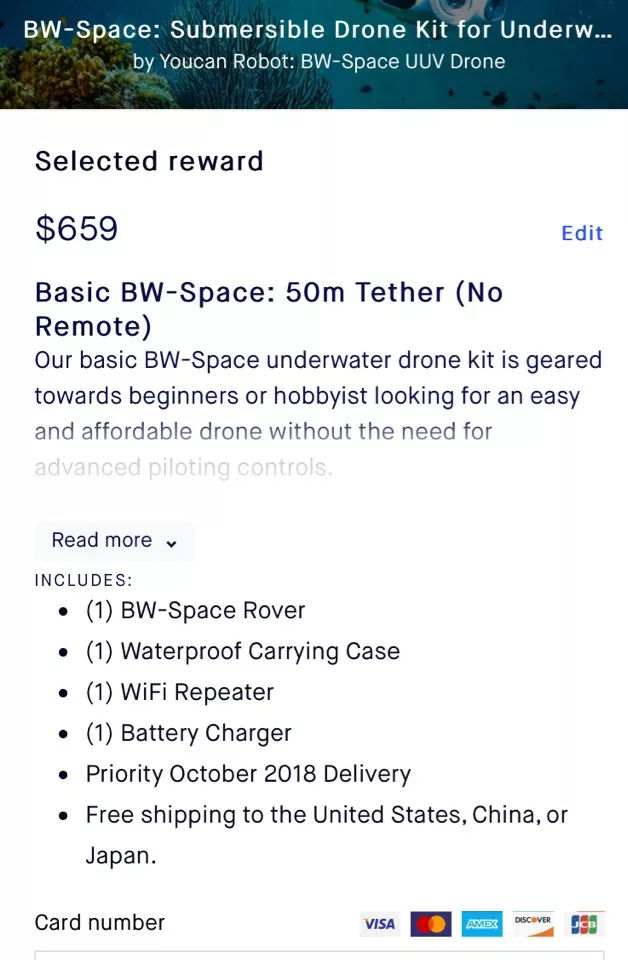Image resolution: width=628 pixels, height=960 pixels.
Task: Edit the selected reward
Action: [x=582, y=233]
